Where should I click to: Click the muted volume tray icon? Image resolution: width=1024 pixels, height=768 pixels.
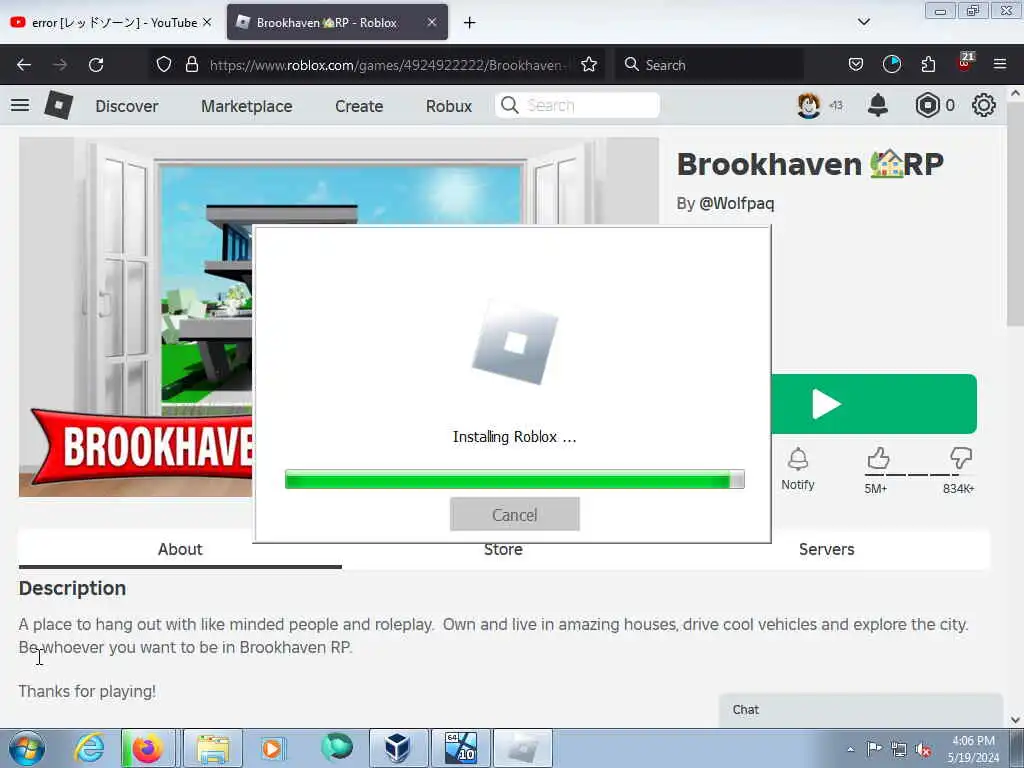point(923,749)
